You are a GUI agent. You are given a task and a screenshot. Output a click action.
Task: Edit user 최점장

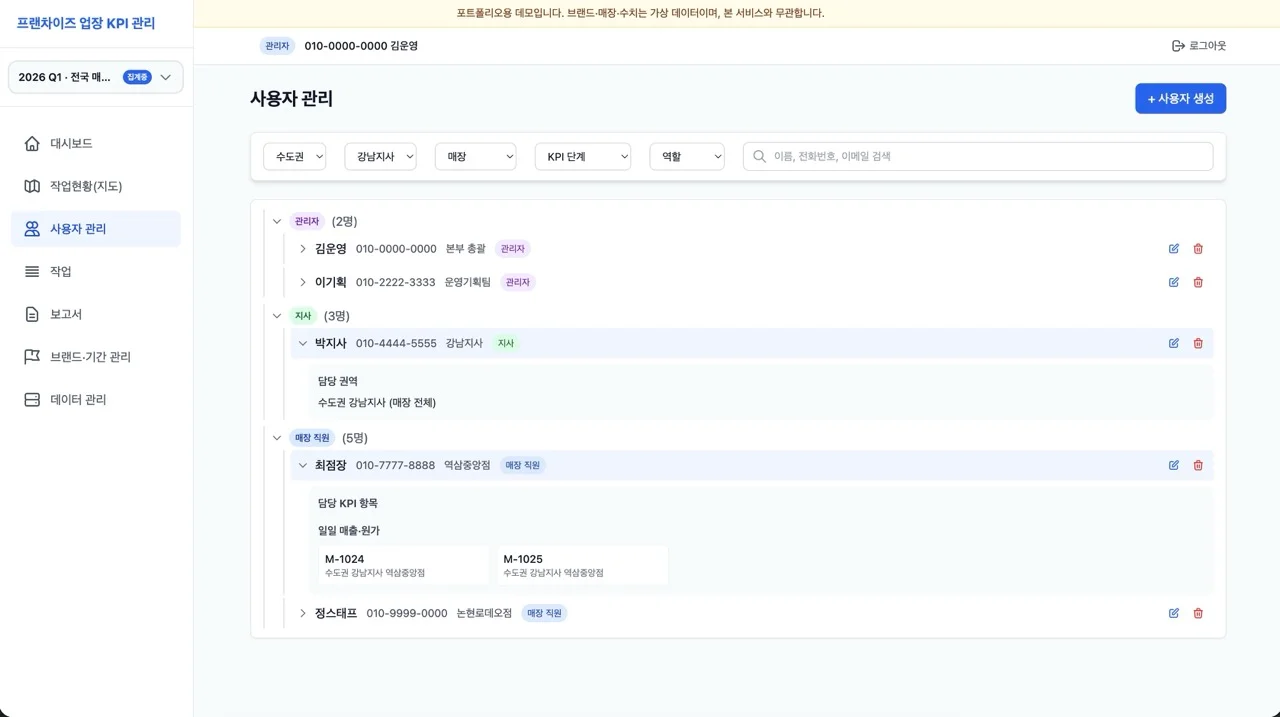pyautogui.click(x=1174, y=465)
